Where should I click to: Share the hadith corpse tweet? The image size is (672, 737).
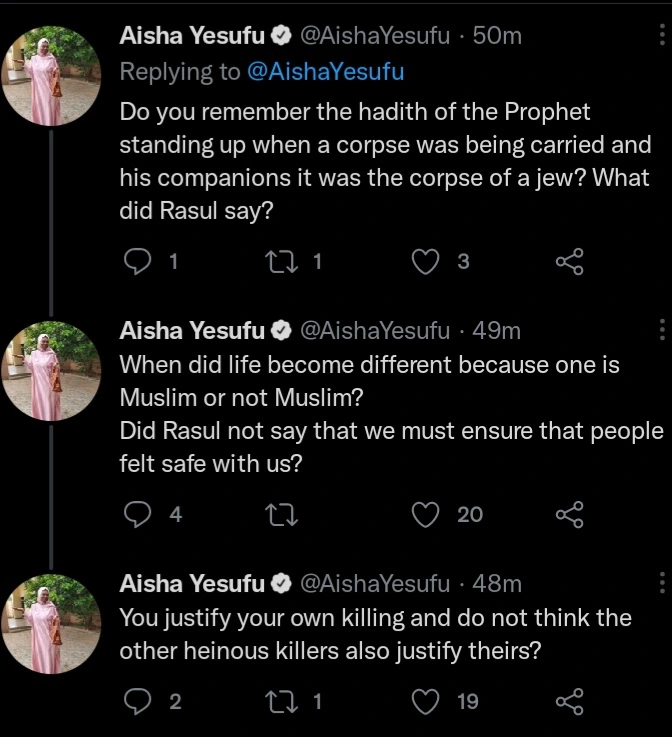pyautogui.click(x=568, y=262)
